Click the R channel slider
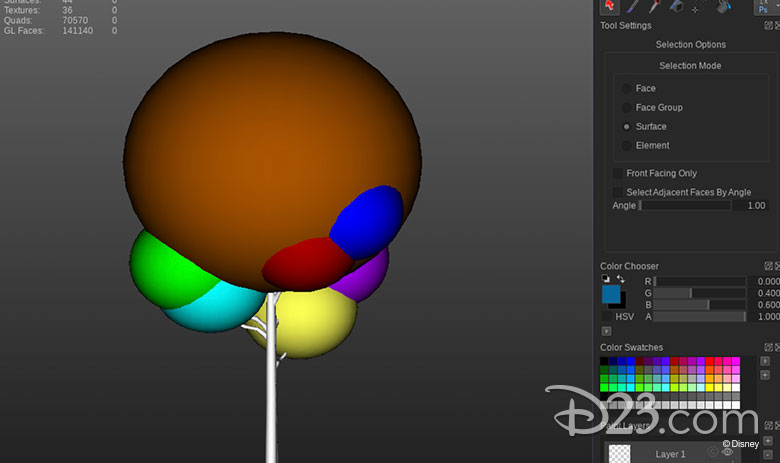The height and width of the screenshot is (463, 780). (699, 281)
